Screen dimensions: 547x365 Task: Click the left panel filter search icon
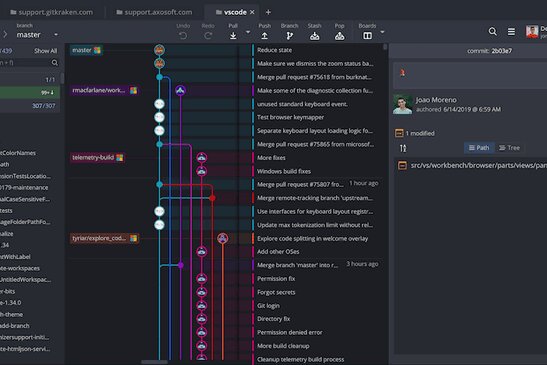(55, 63)
